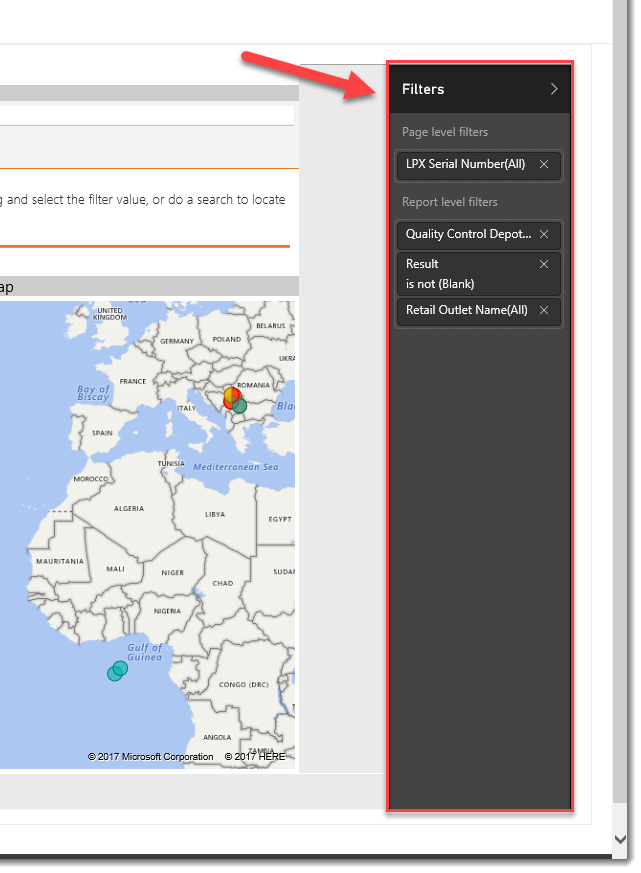Click the ALGERIA label on the map

click(x=129, y=508)
